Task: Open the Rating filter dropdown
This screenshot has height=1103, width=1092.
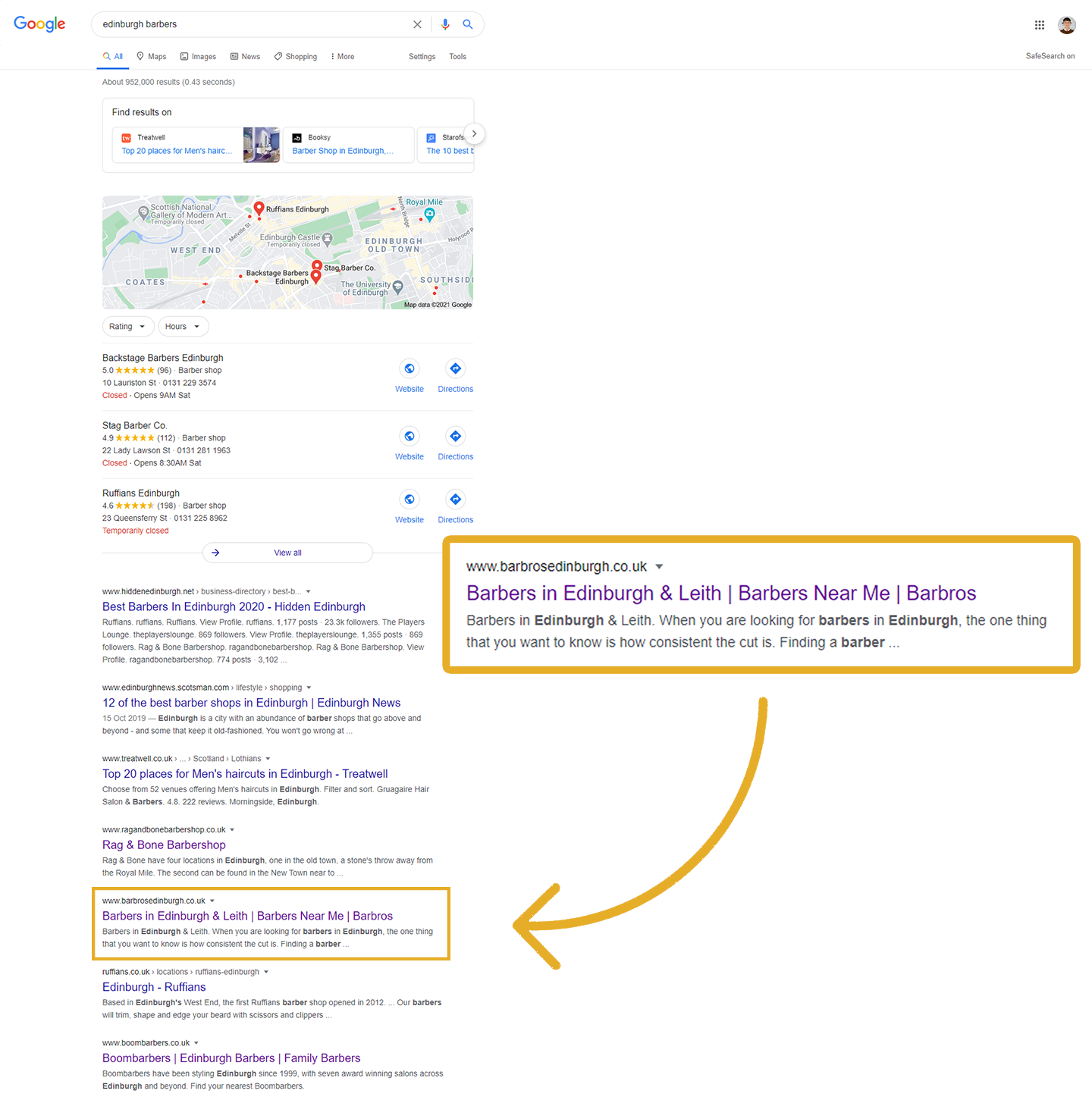Action: click(128, 327)
